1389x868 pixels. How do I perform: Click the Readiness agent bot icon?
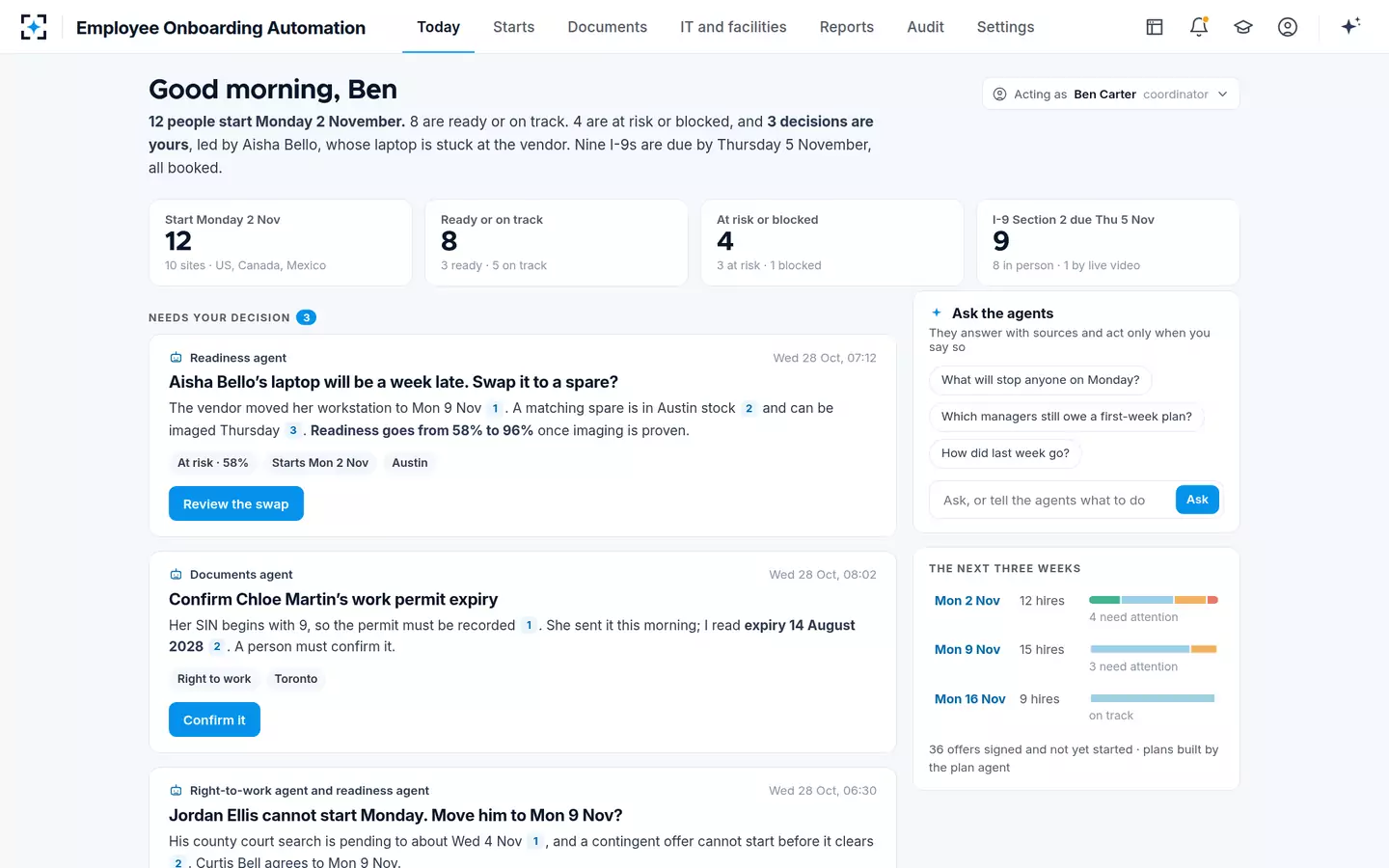click(x=176, y=358)
